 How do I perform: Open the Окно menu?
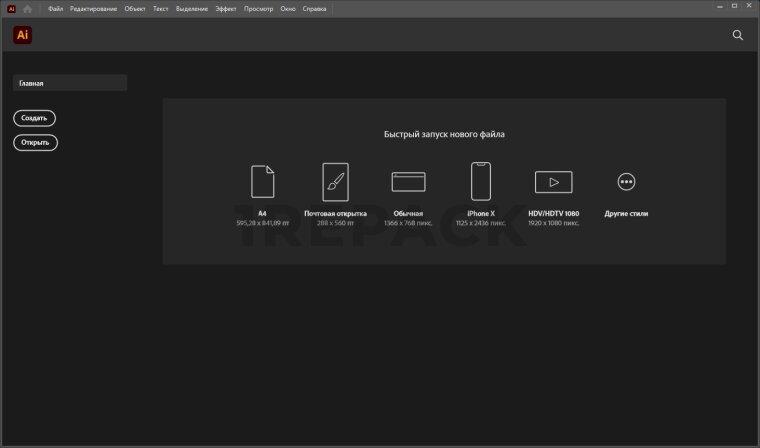click(x=287, y=8)
